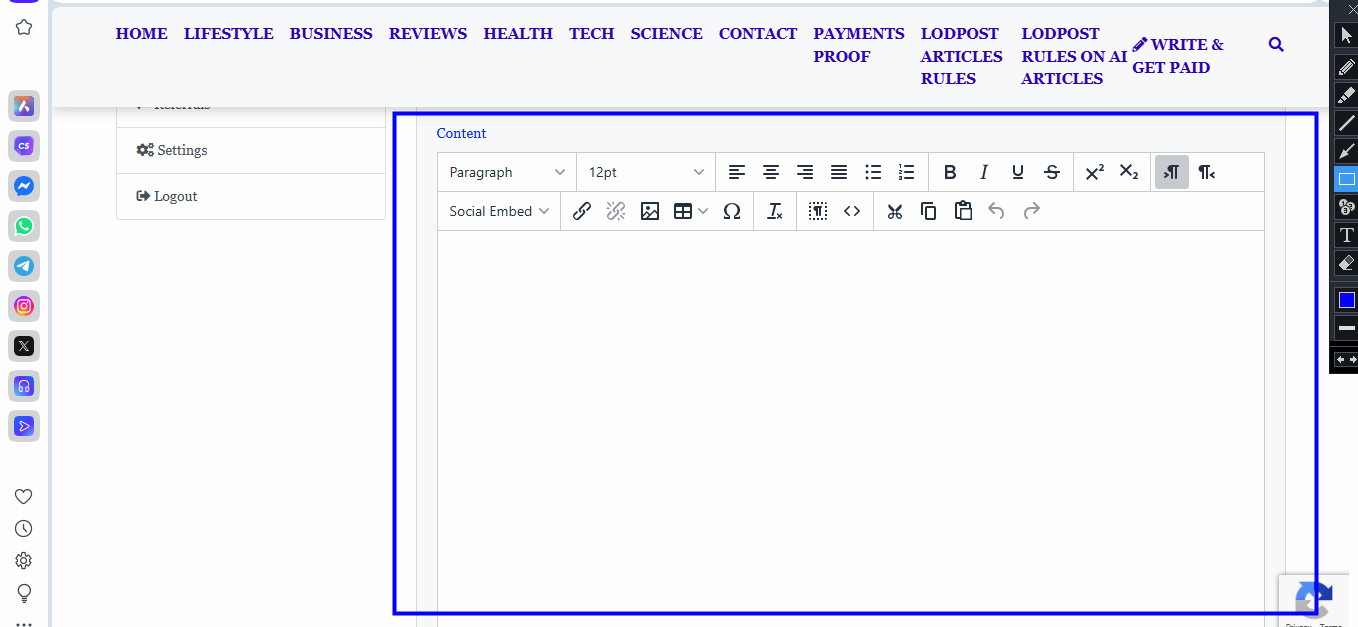The image size is (1358, 627).
Task: Toggle italic text style
Action: pyautogui.click(x=984, y=172)
